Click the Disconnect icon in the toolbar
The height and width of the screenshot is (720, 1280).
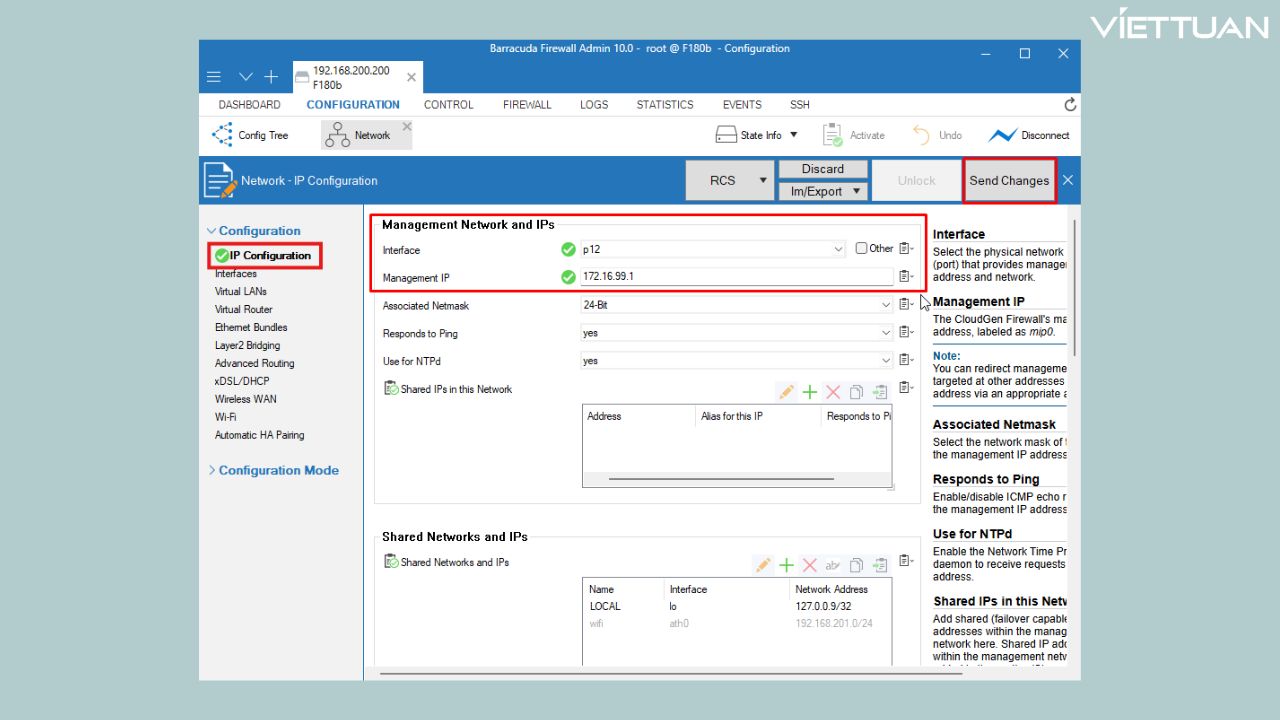point(1002,135)
